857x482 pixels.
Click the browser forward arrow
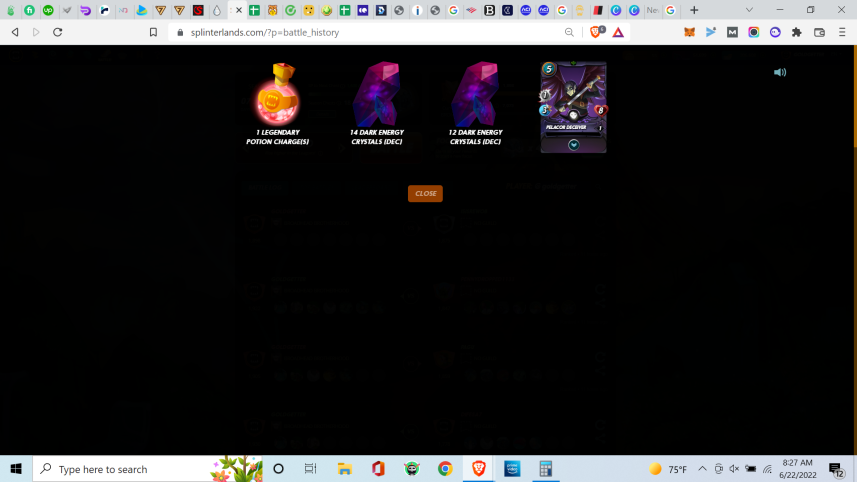[x=36, y=32]
